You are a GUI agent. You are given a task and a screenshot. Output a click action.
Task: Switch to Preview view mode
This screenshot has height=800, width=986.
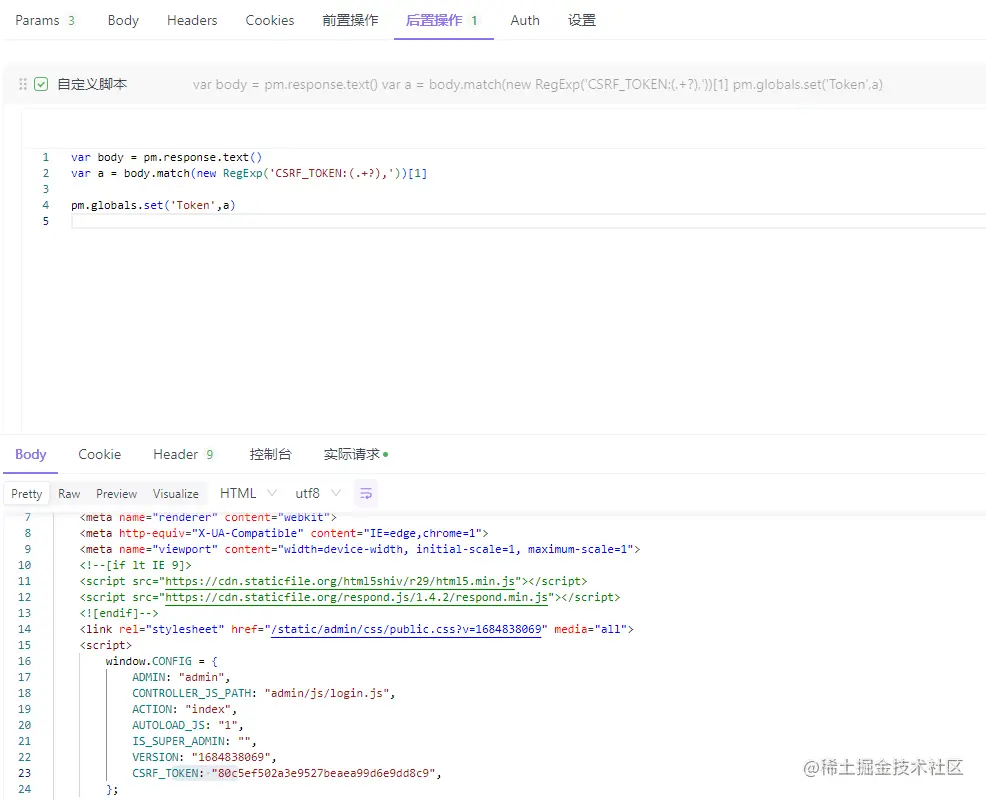click(116, 494)
